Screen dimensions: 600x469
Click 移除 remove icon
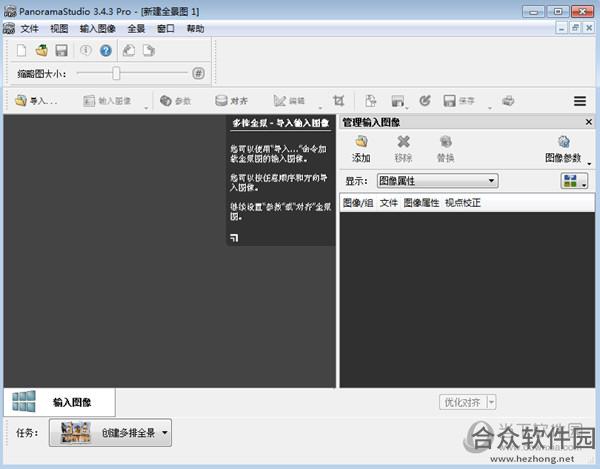click(403, 149)
